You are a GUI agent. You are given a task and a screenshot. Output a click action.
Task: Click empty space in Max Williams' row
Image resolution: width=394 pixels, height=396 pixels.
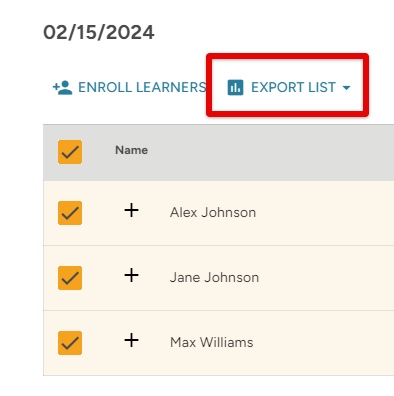pyautogui.click(x=327, y=343)
